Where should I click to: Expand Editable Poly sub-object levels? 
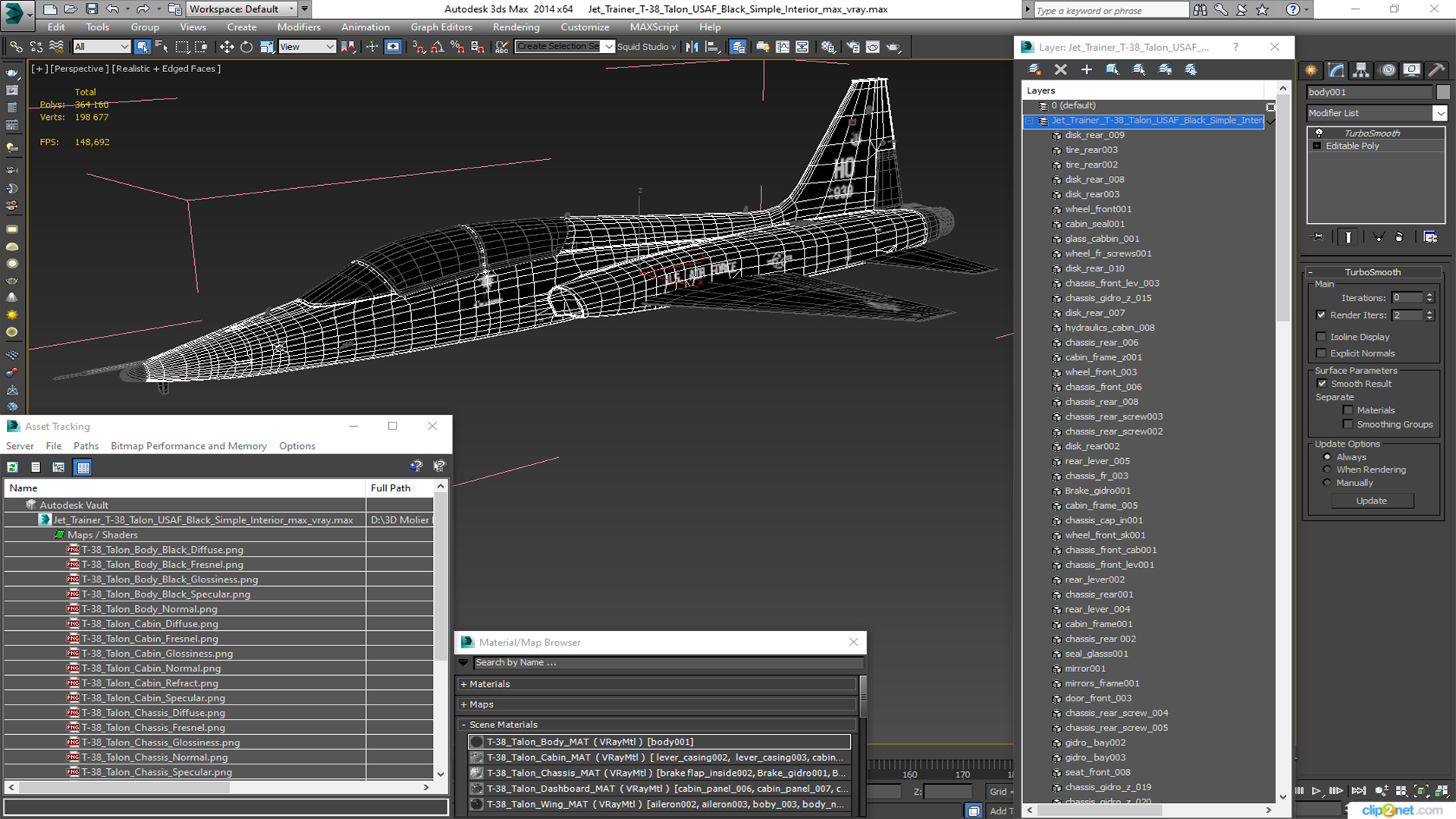pos(1317,146)
